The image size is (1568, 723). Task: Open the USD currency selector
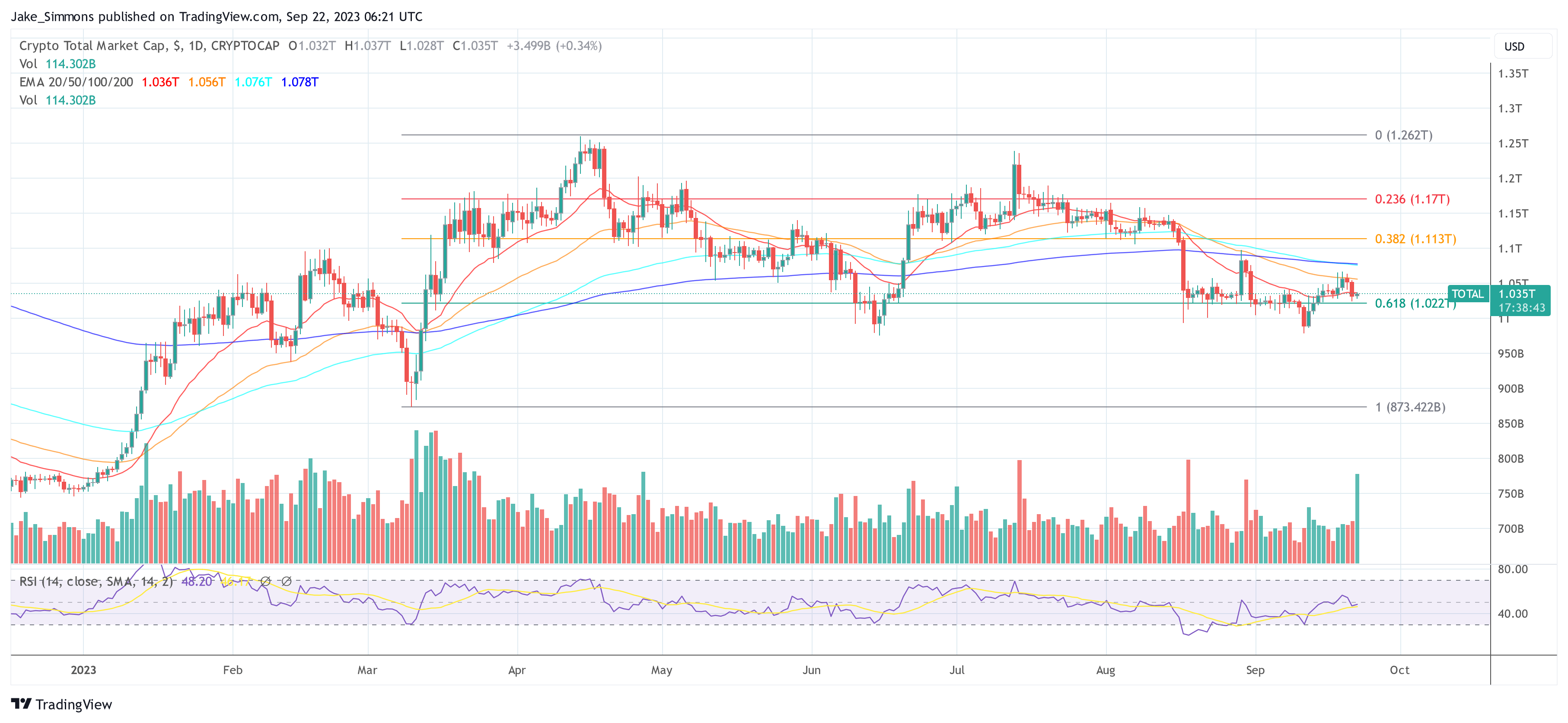pos(1522,47)
